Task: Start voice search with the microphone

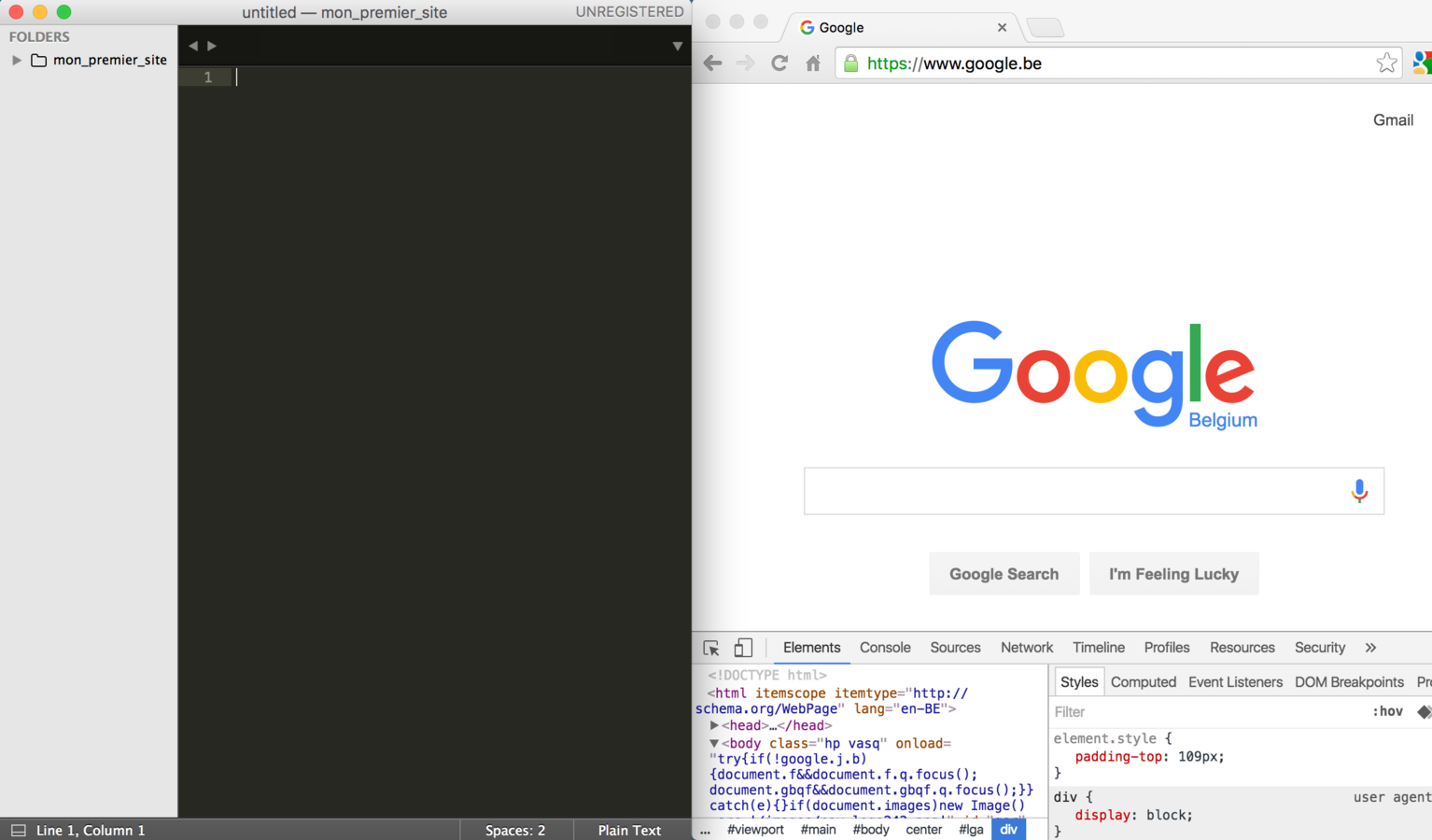Action: 1359,491
